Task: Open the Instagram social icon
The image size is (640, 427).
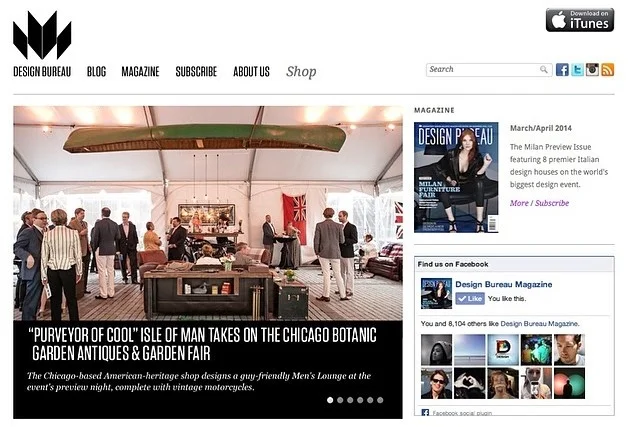Action: pos(592,70)
